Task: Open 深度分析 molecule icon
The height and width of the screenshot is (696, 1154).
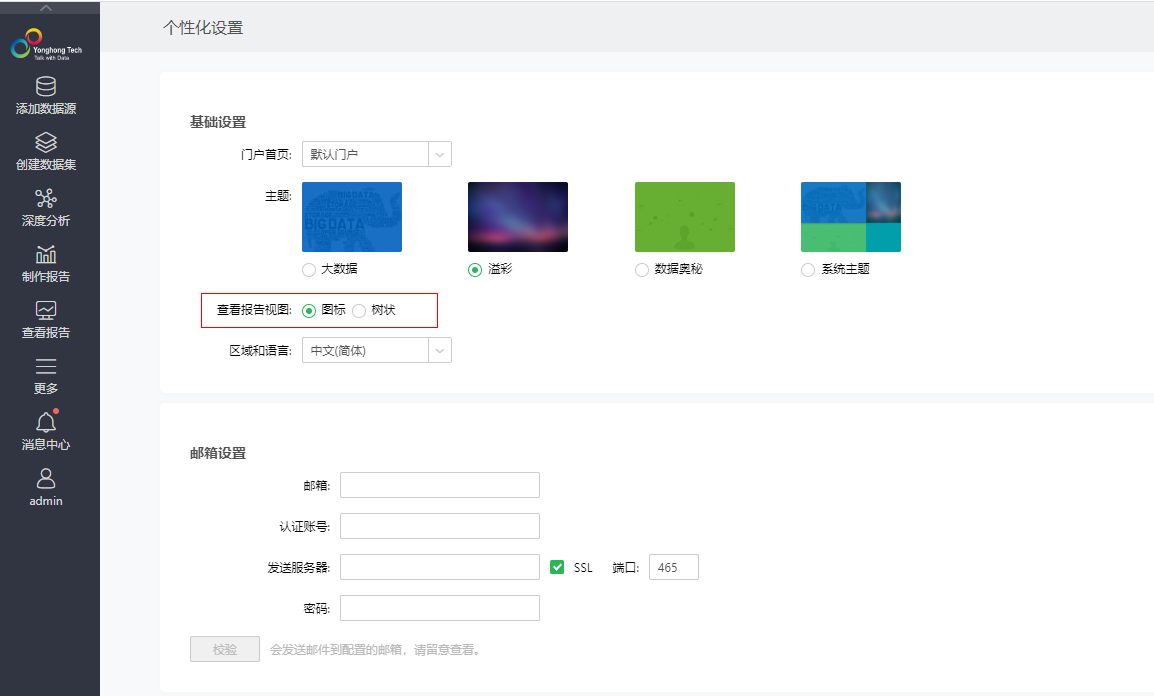Action: click(46, 199)
